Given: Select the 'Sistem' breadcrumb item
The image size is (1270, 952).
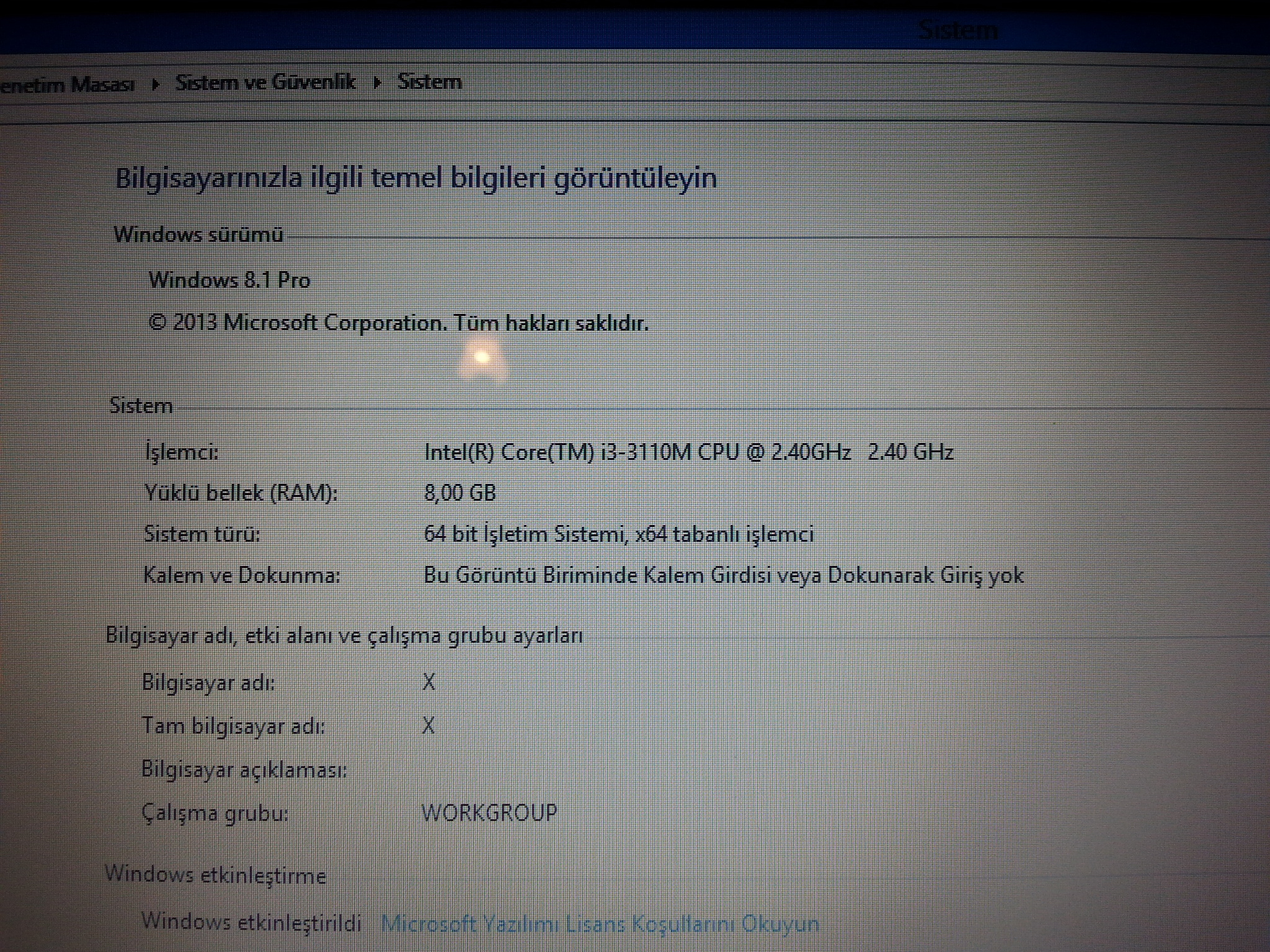Looking at the screenshot, I should (x=430, y=82).
